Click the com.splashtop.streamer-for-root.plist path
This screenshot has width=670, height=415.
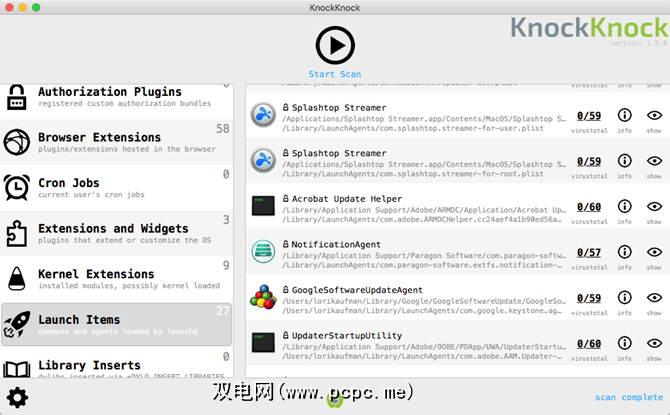(413, 174)
